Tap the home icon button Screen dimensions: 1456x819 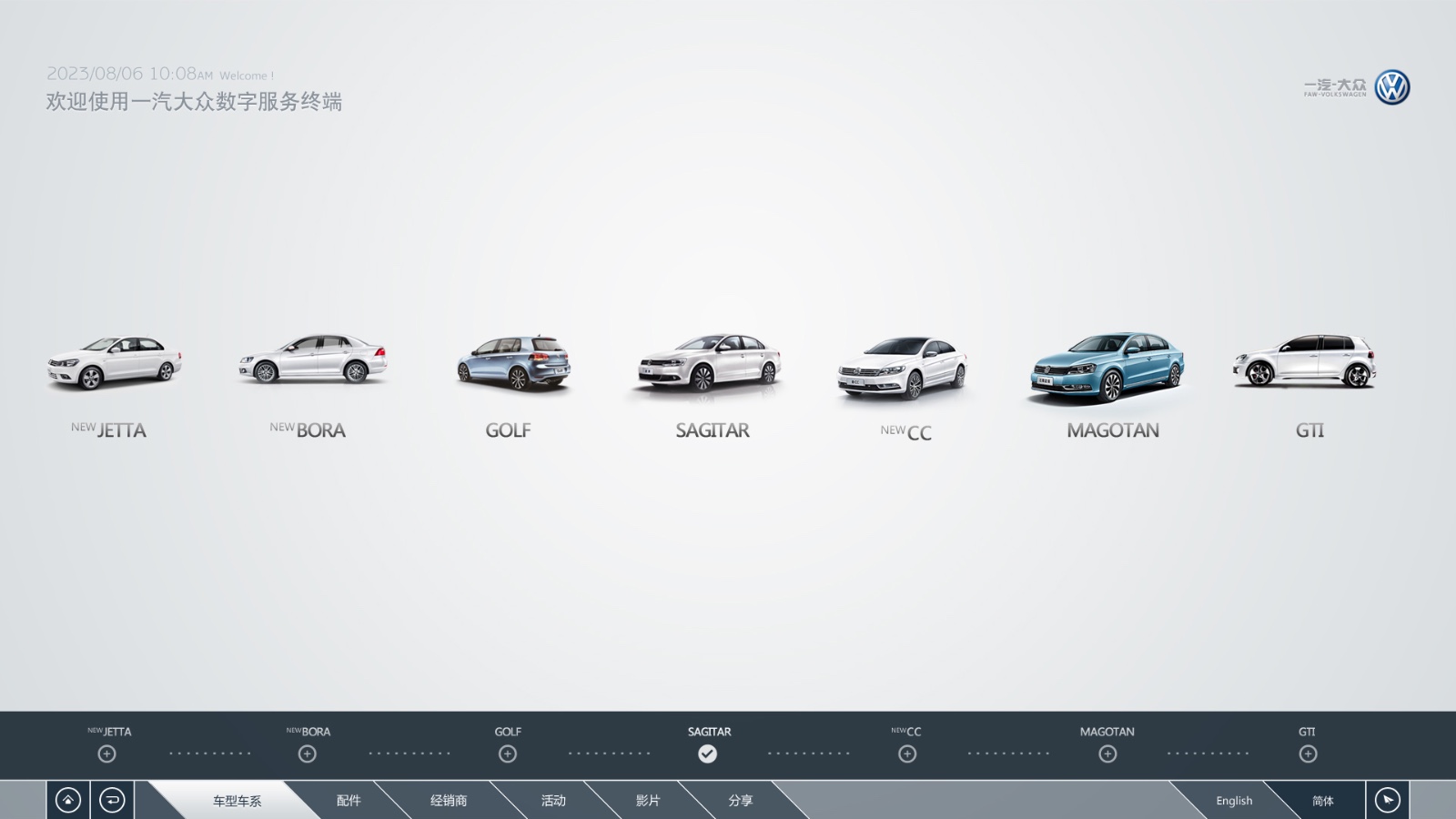pyautogui.click(x=68, y=800)
